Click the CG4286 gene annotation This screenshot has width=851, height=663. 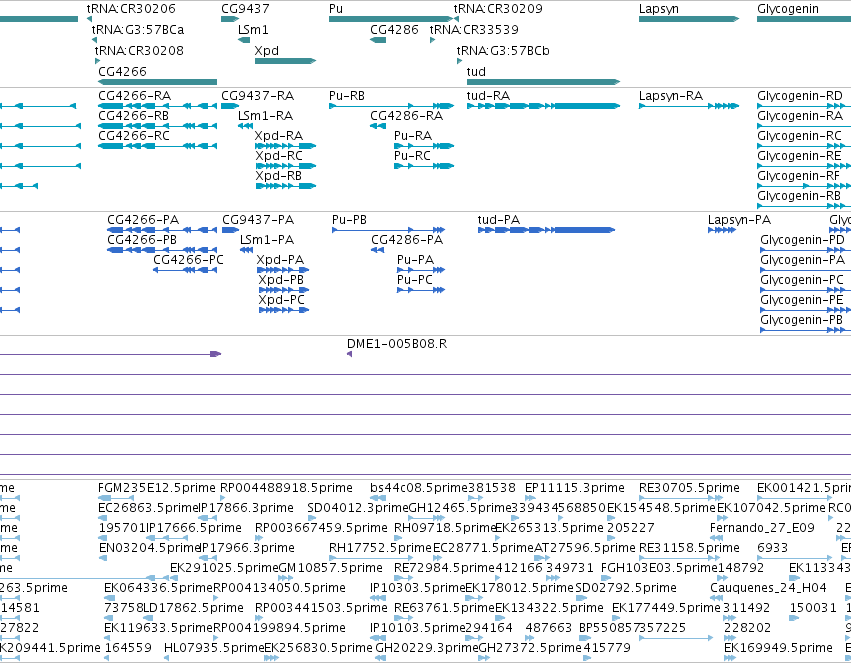coord(378,40)
